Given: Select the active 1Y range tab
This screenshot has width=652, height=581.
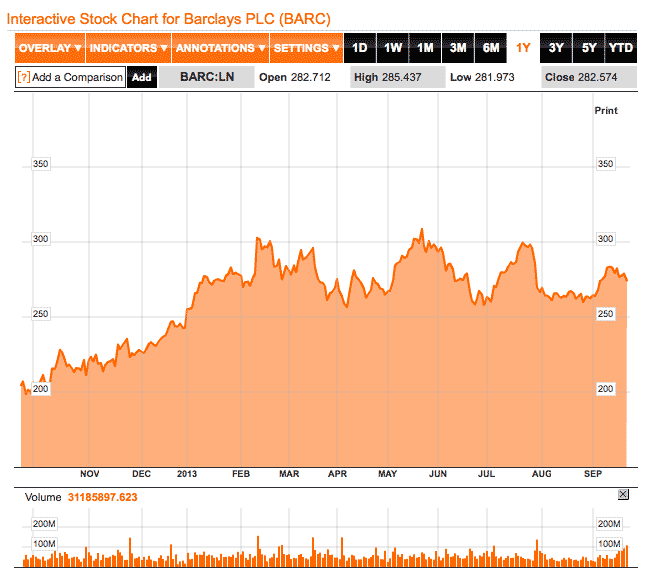Looking at the screenshot, I should pyautogui.click(x=523, y=48).
